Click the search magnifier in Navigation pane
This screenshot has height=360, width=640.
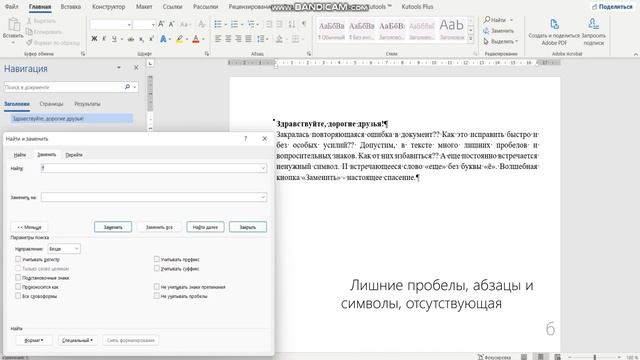coord(127,87)
